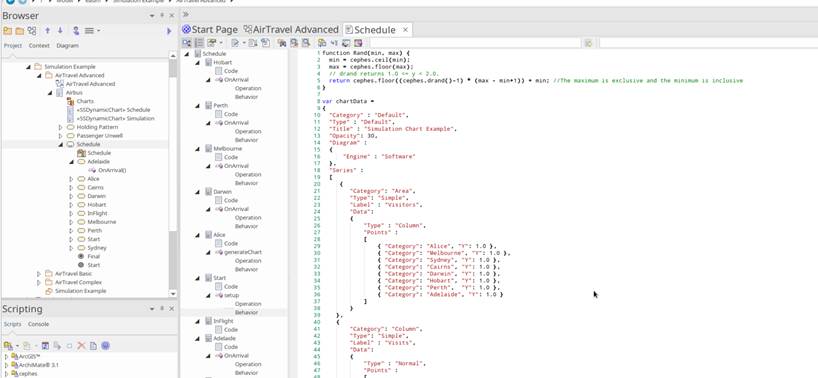Select the Behavior item under setup

(x=246, y=312)
